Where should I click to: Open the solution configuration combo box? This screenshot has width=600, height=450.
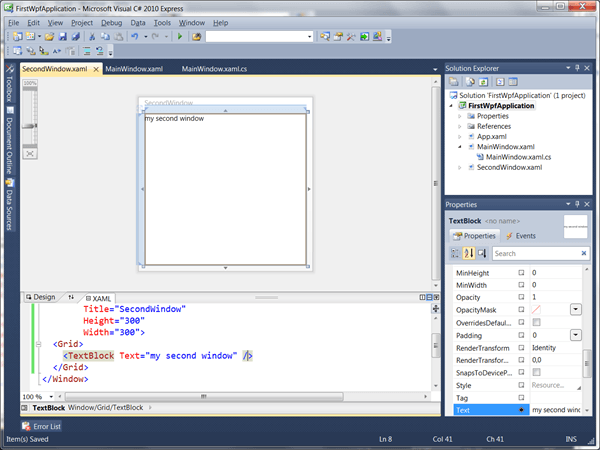coord(259,37)
